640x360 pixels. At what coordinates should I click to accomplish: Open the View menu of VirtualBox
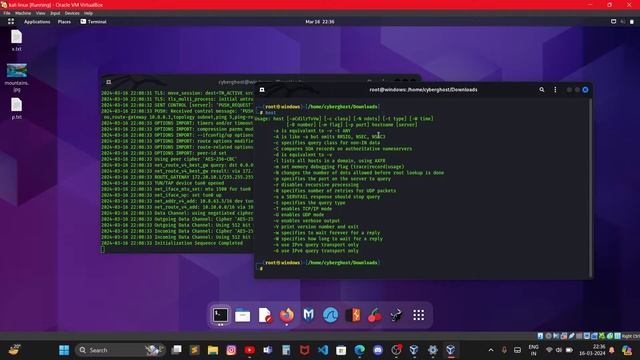[40, 13]
